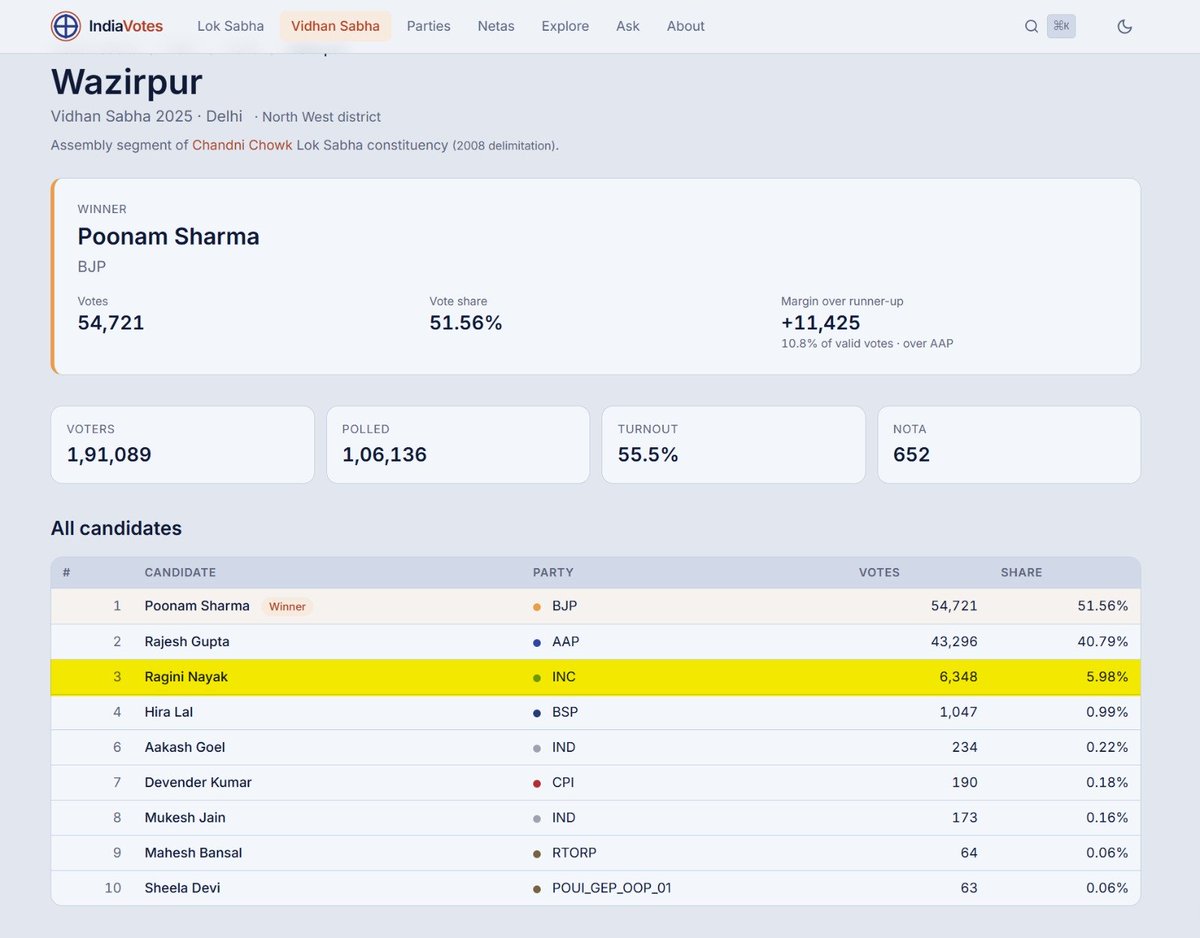Click Devender Kumar candidate name
Screen dimensions: 1200x938
(x=198, y=782)
